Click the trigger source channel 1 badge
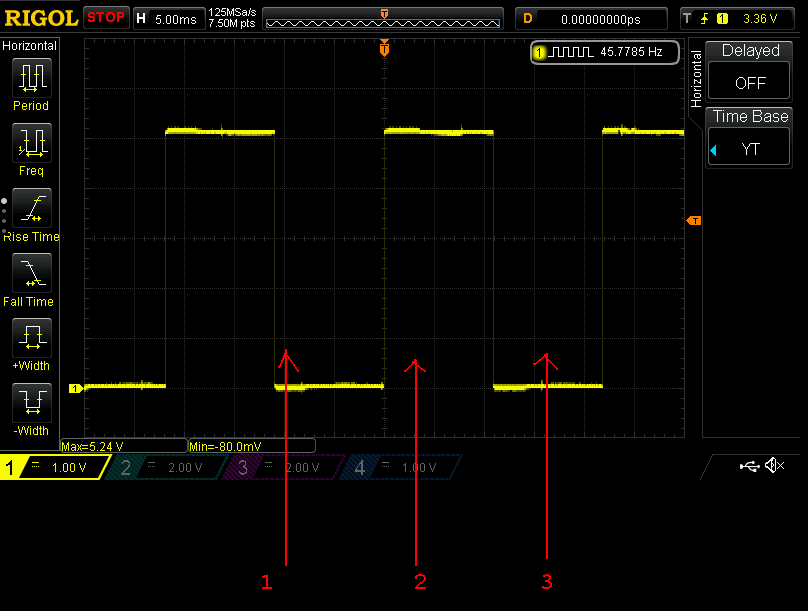 [x=722, y=19]
